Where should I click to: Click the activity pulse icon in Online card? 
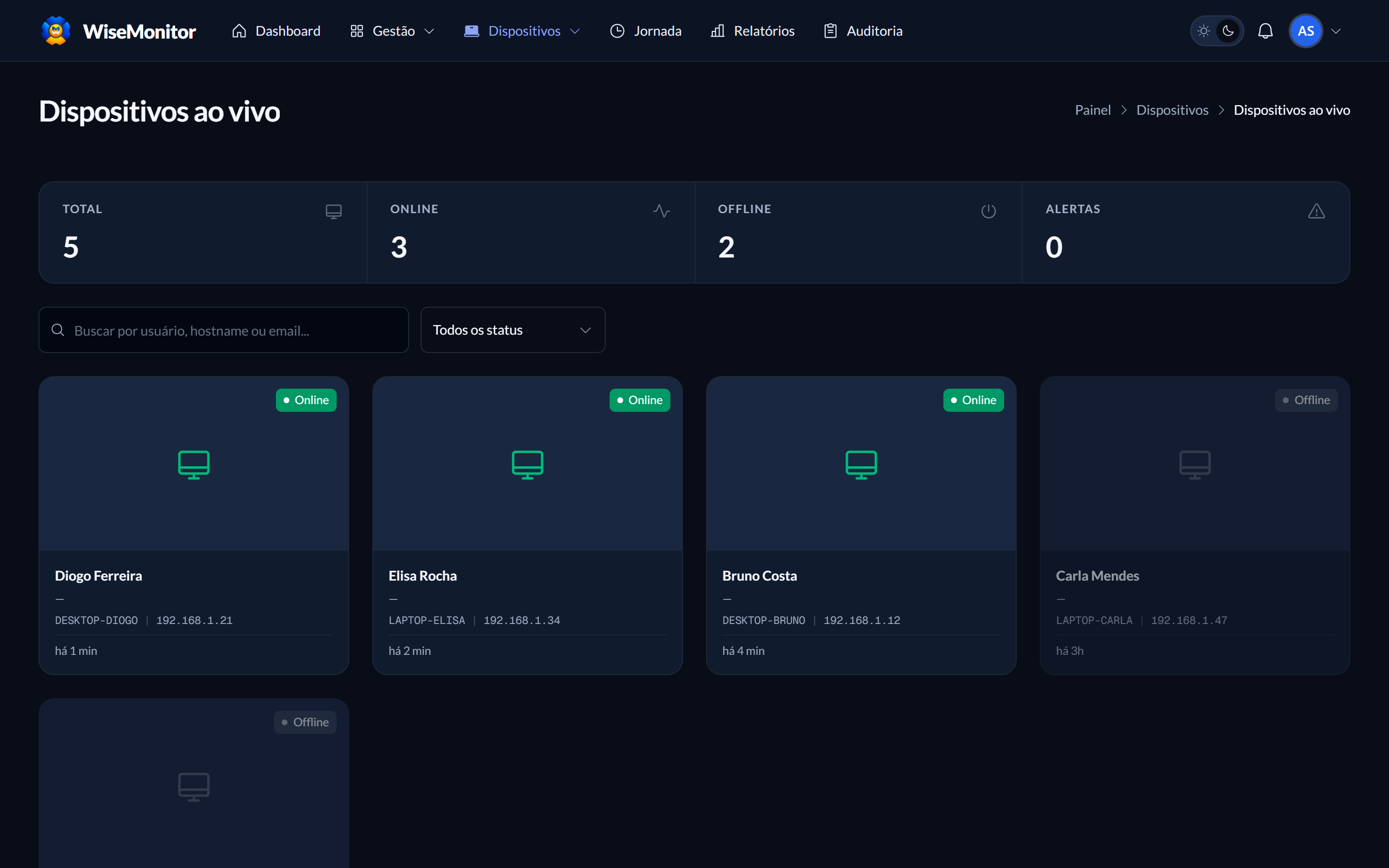point(661,211)
